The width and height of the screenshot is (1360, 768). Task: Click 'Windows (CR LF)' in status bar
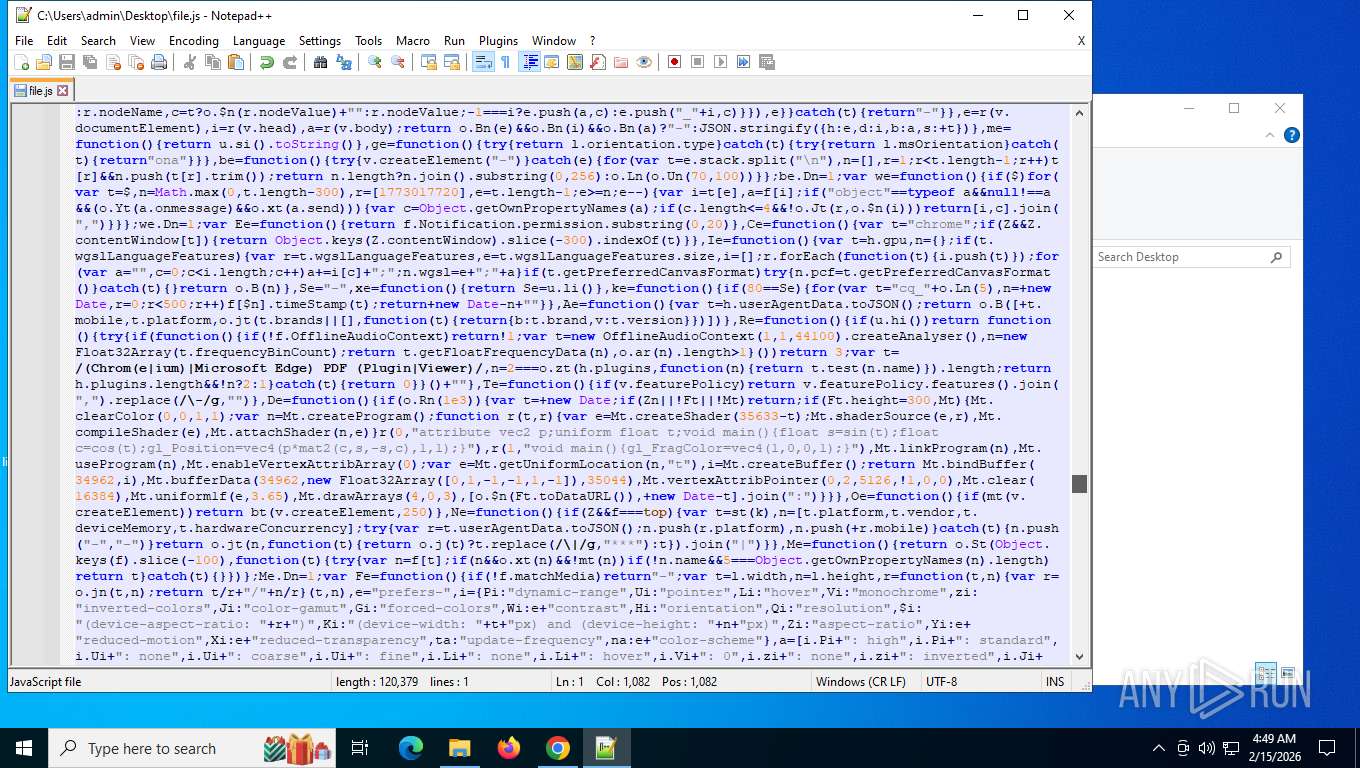pos(860,682)
